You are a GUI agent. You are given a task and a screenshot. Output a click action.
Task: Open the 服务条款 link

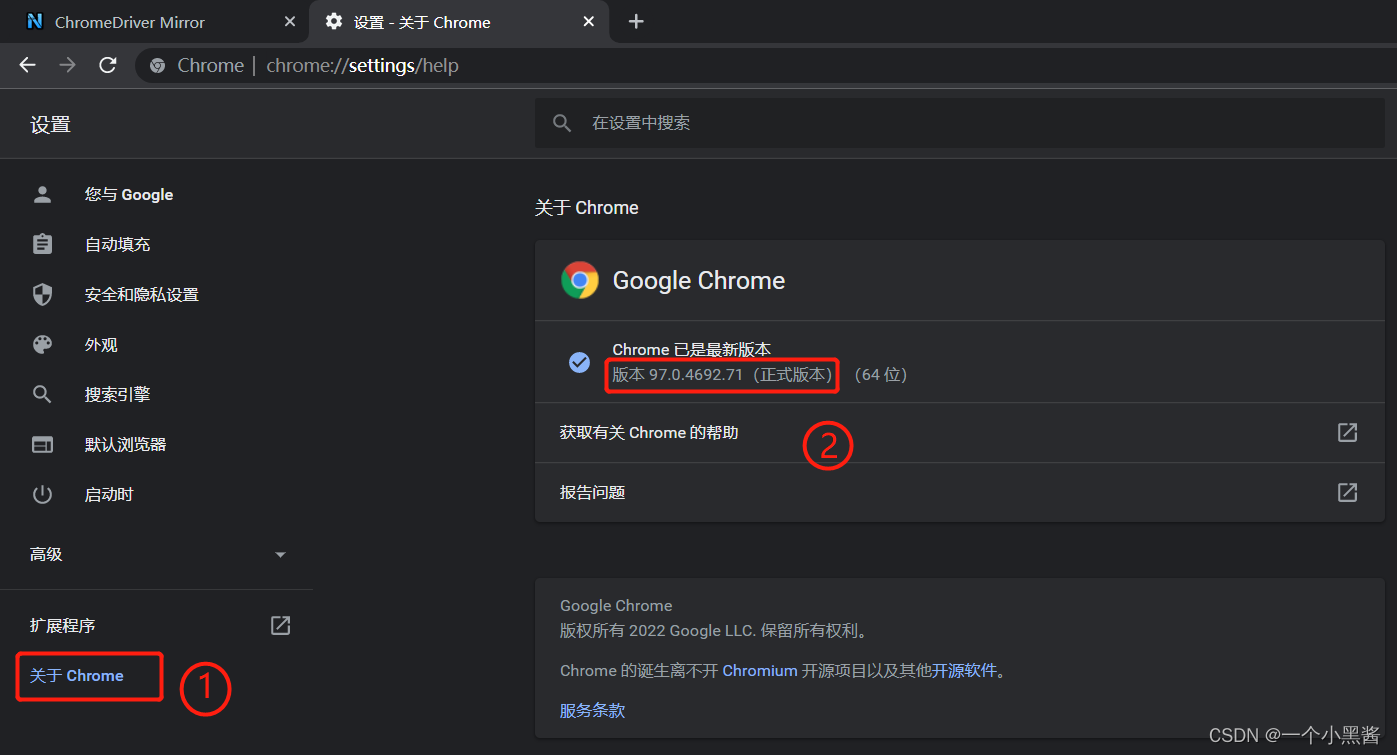point(593,711)
